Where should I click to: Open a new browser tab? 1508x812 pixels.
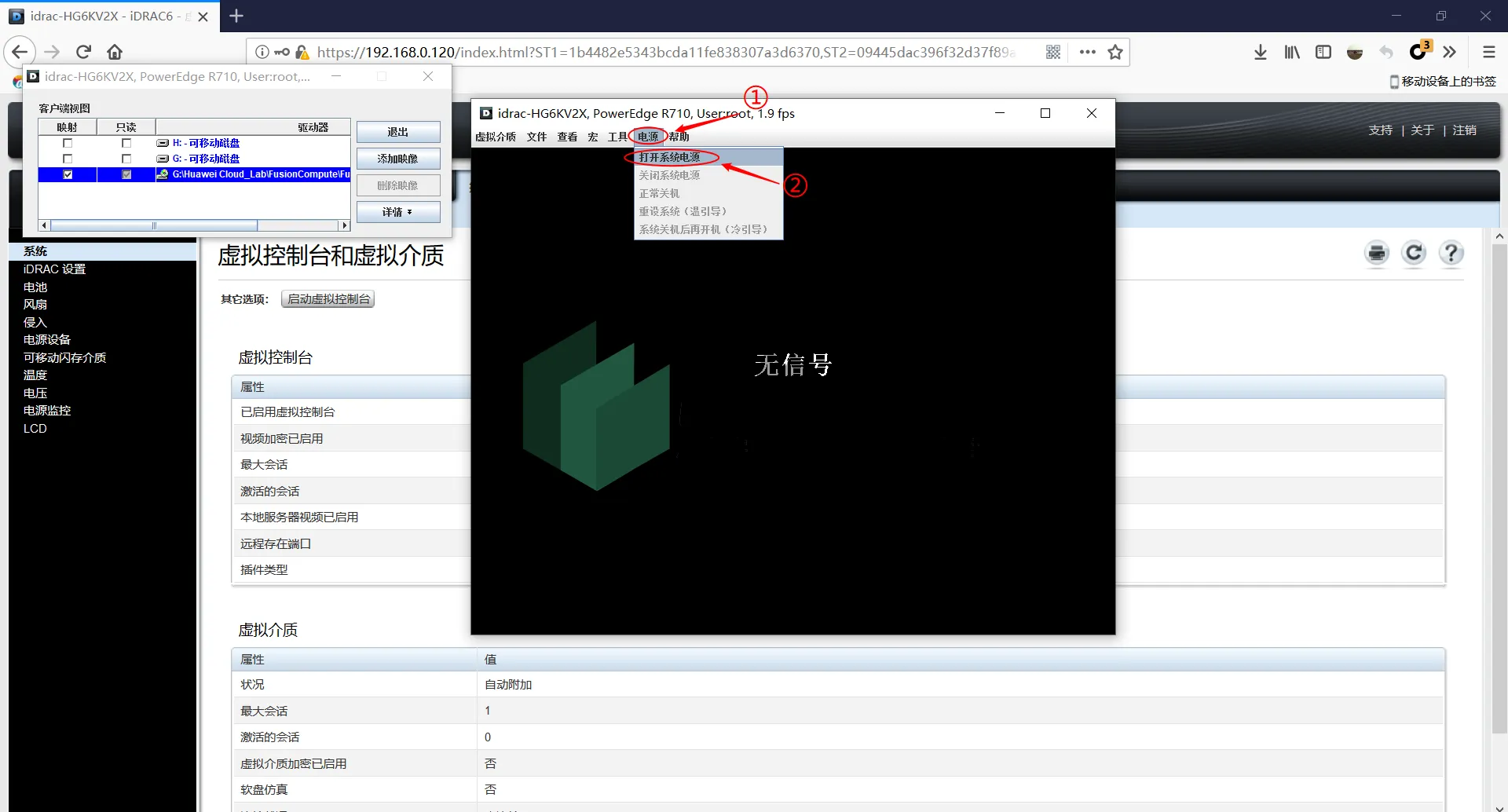[x=236, y=16]
